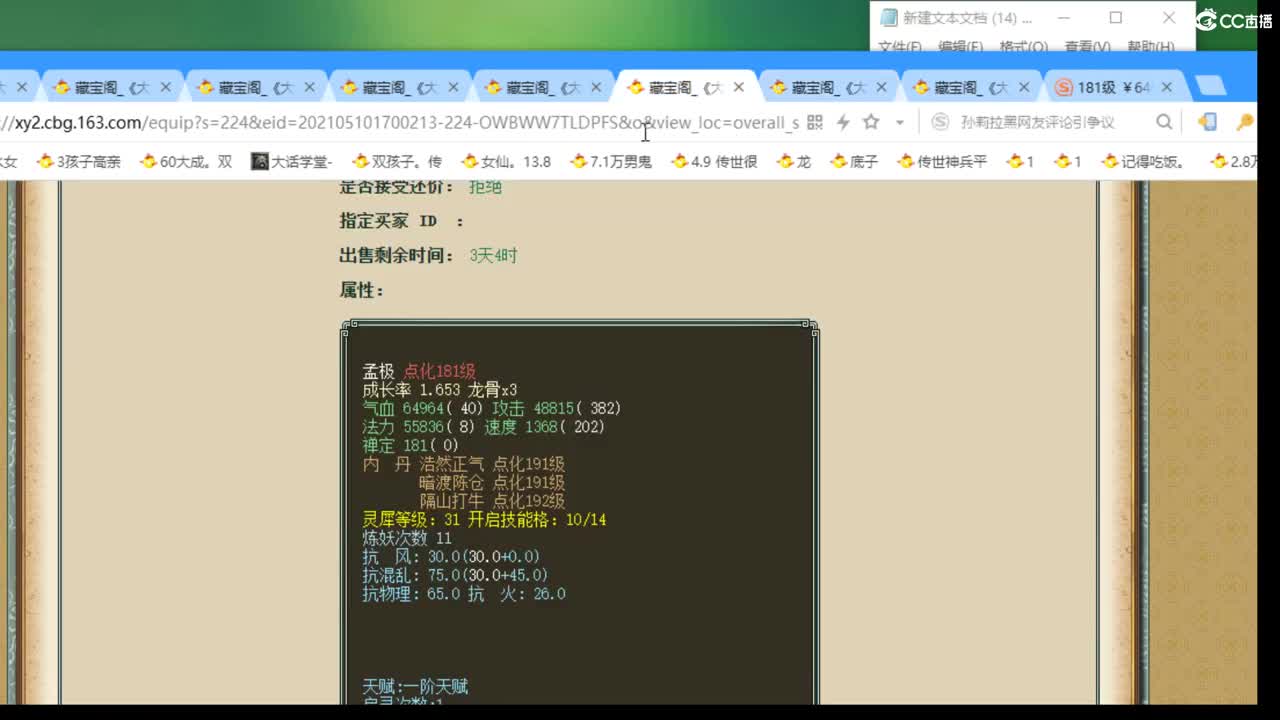Open the 3孩子高亲 bookmark
Screen dimensions: 1280x720
click(78, 161)
